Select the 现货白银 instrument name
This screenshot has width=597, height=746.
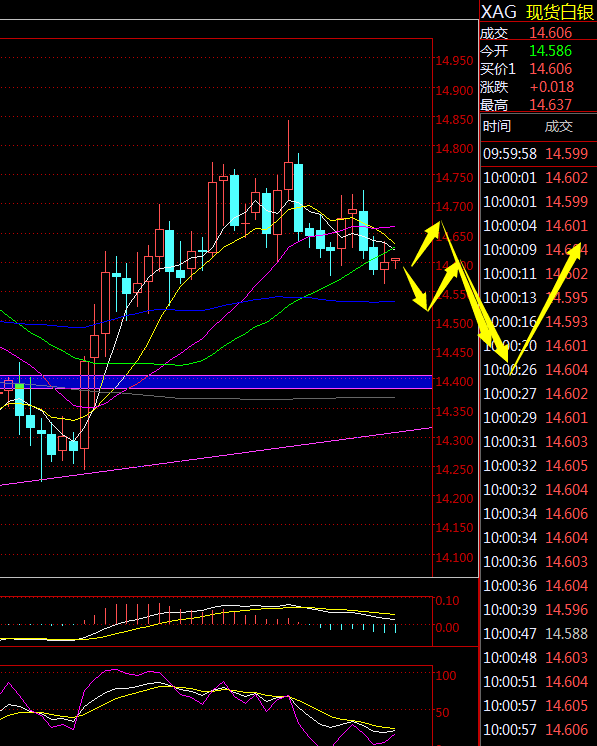pos(560,12)
